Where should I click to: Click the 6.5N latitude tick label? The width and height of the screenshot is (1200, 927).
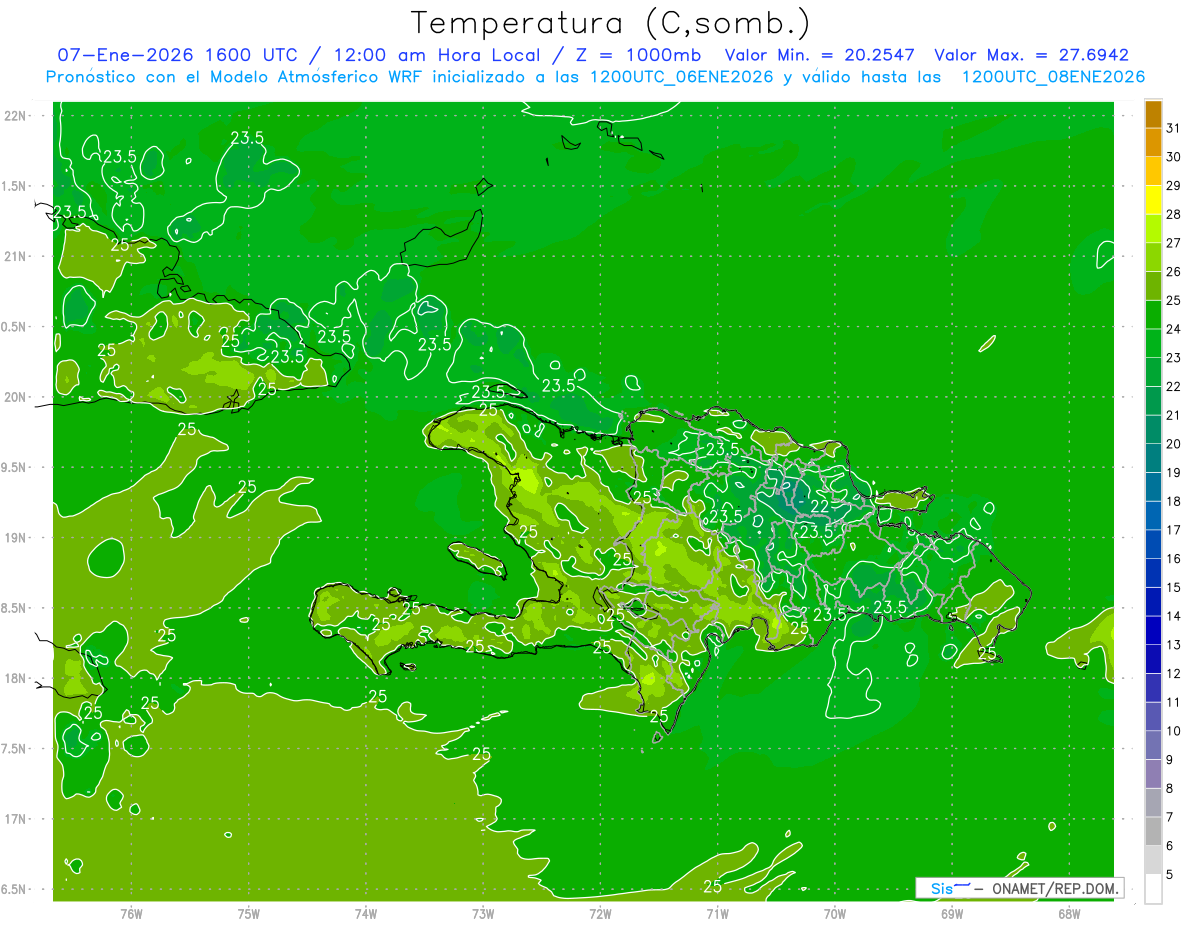coord(15,889)
